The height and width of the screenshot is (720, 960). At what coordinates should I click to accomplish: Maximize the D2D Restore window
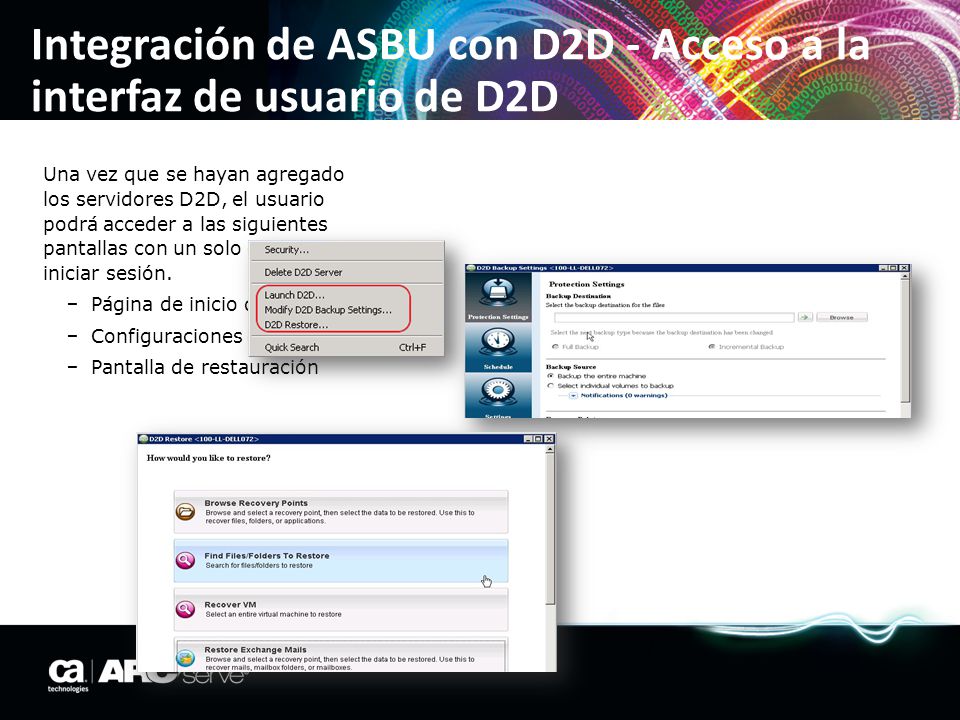(x=538, y=439)
